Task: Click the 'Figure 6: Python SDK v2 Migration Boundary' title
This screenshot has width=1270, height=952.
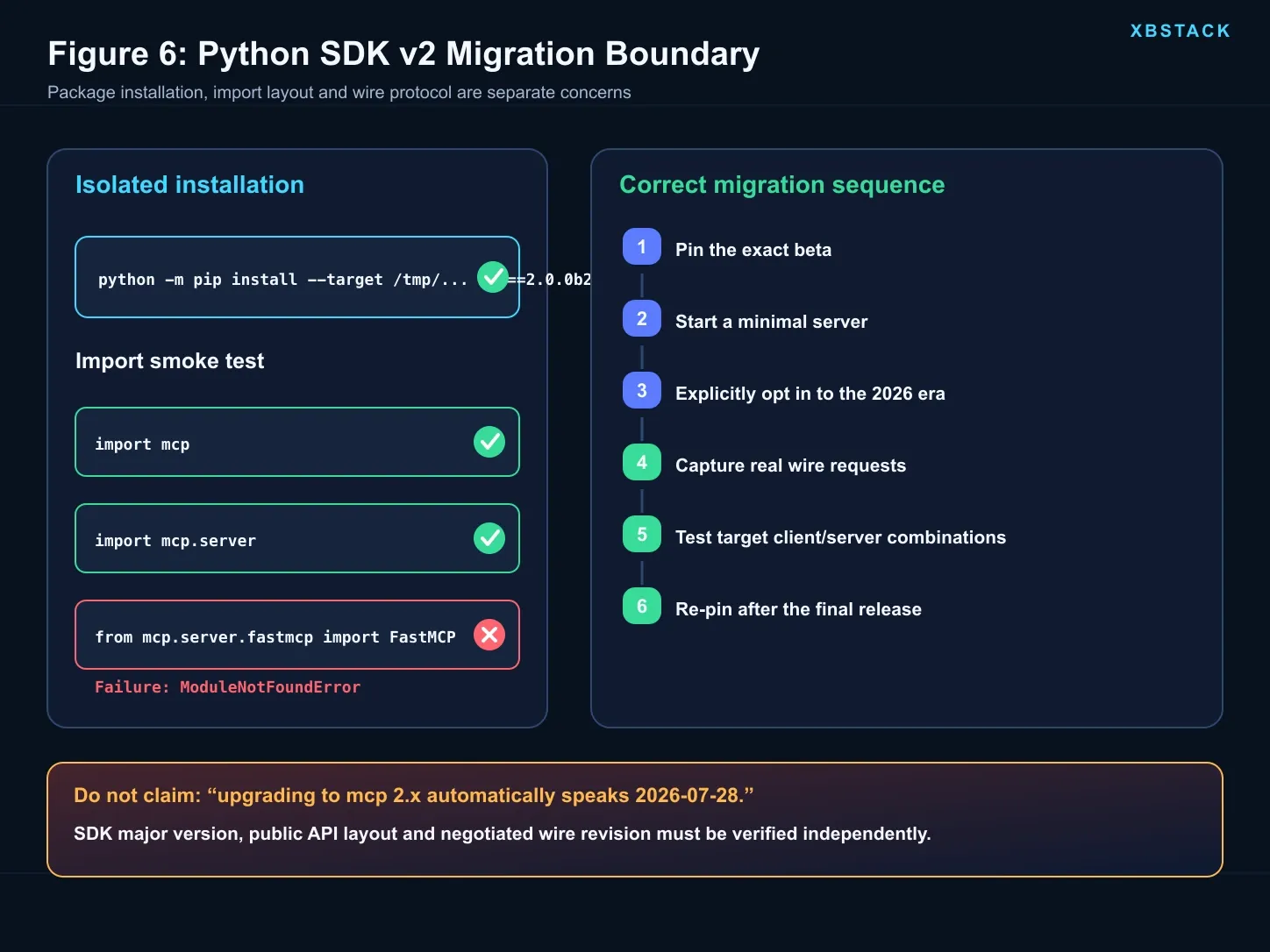Action: pyautogui.click(x=403, y=53)
